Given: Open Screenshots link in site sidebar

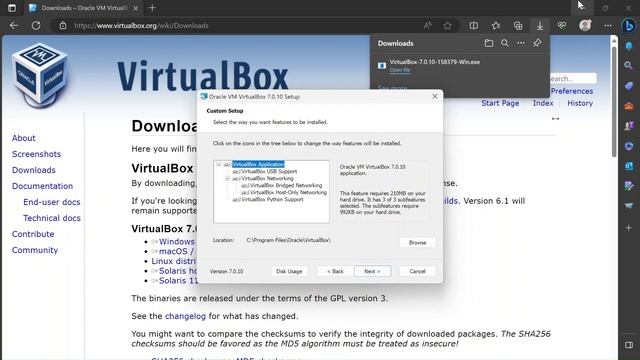Looking at the screenshot, I should [x=36, y=154].
